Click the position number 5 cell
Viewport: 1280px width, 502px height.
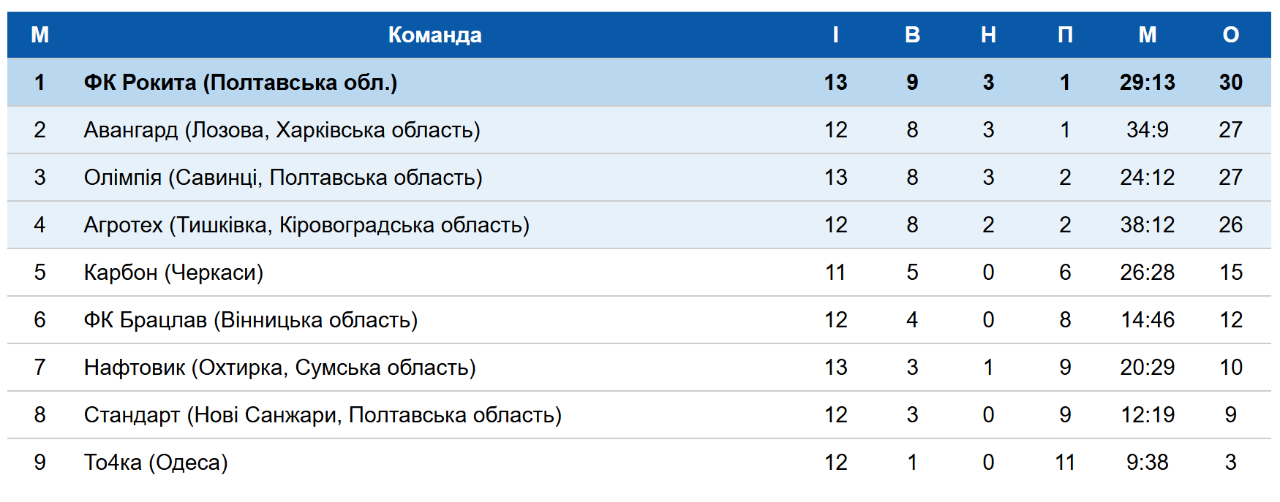[x=40, y=273]
